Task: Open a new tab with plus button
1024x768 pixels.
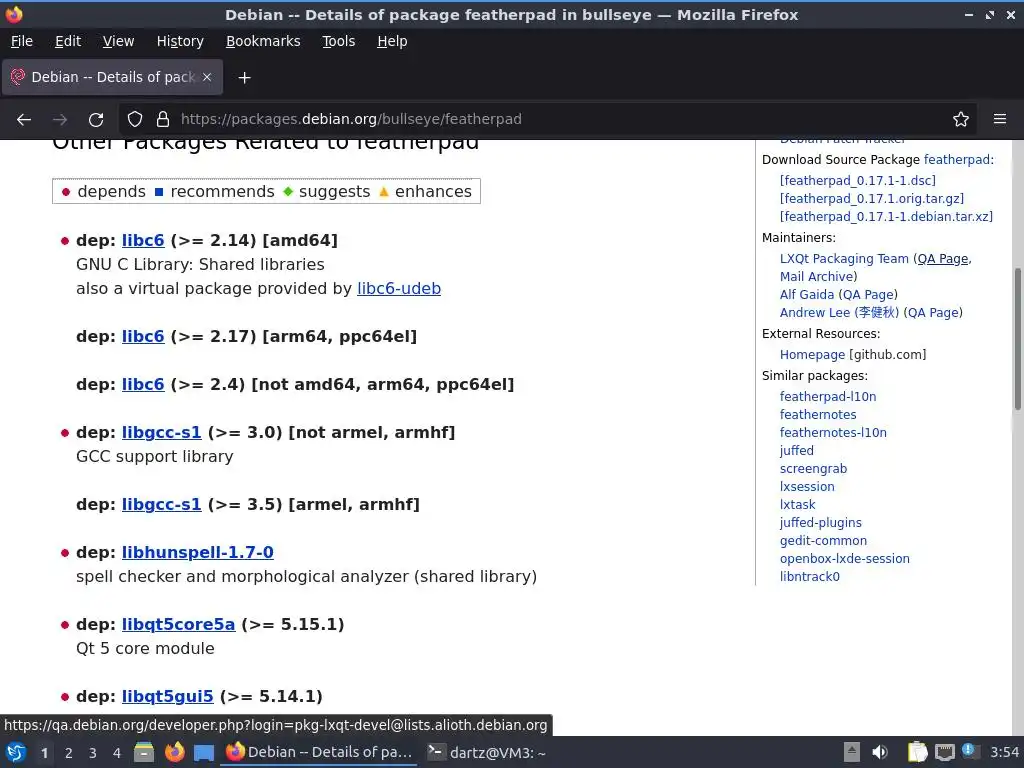Action: (x=244, y=78)
